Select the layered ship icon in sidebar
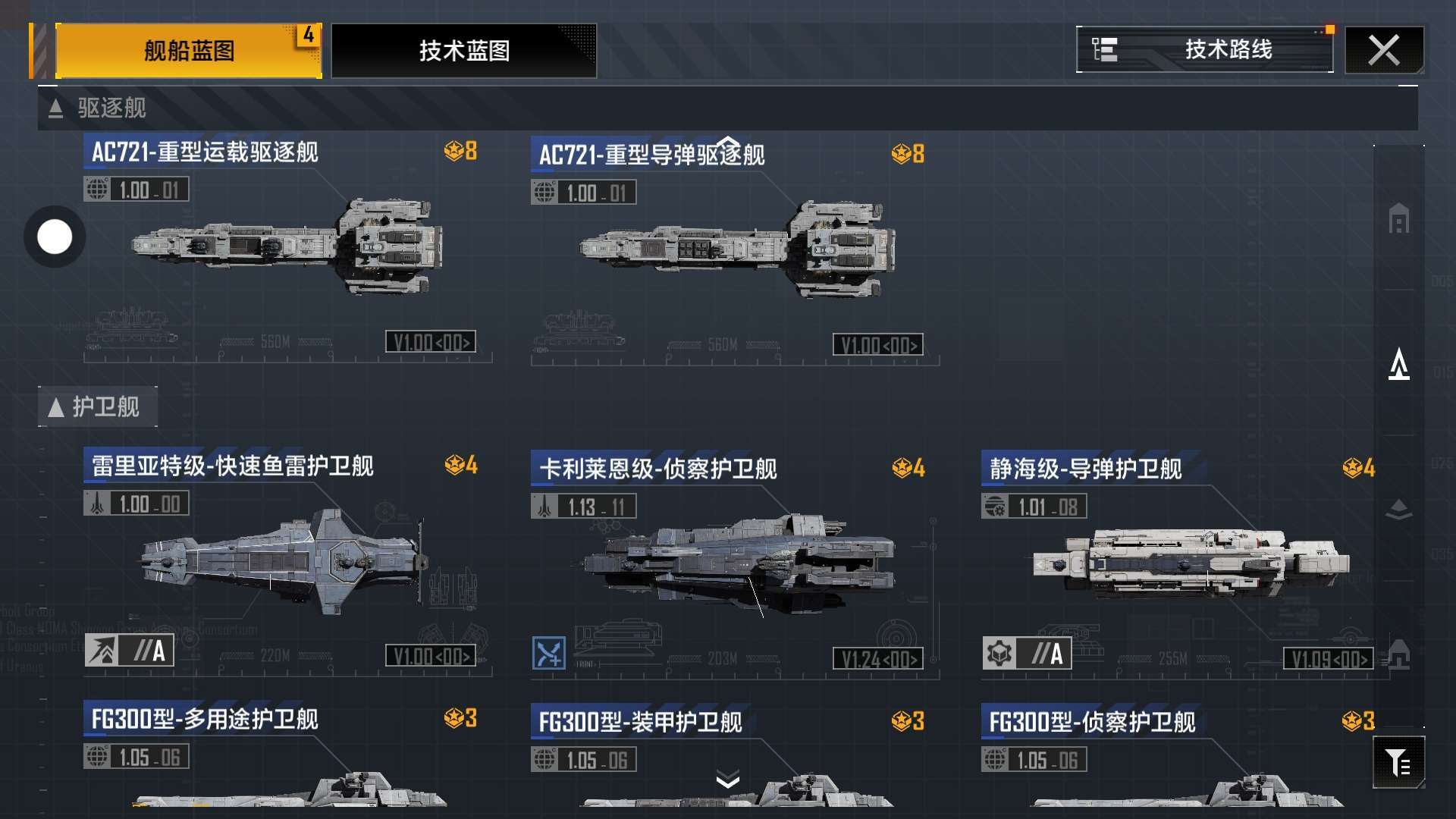This screenshot has height=819, width=1456. (x=1399, y=510)
